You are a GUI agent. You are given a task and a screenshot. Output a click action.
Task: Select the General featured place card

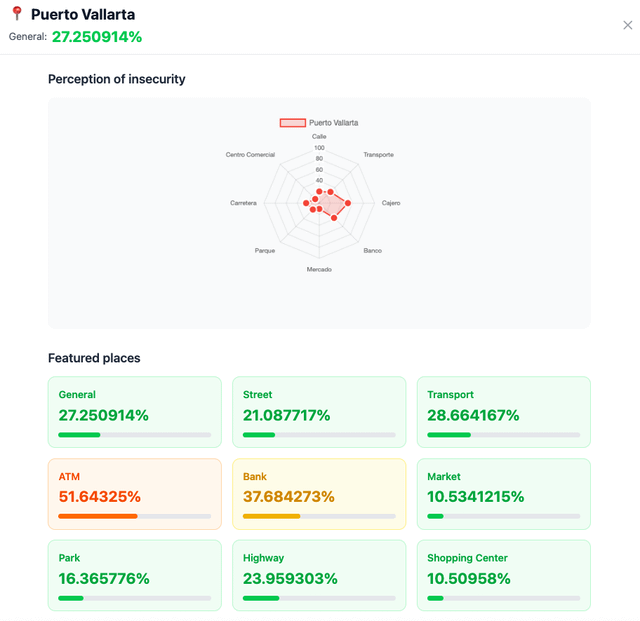135,412
